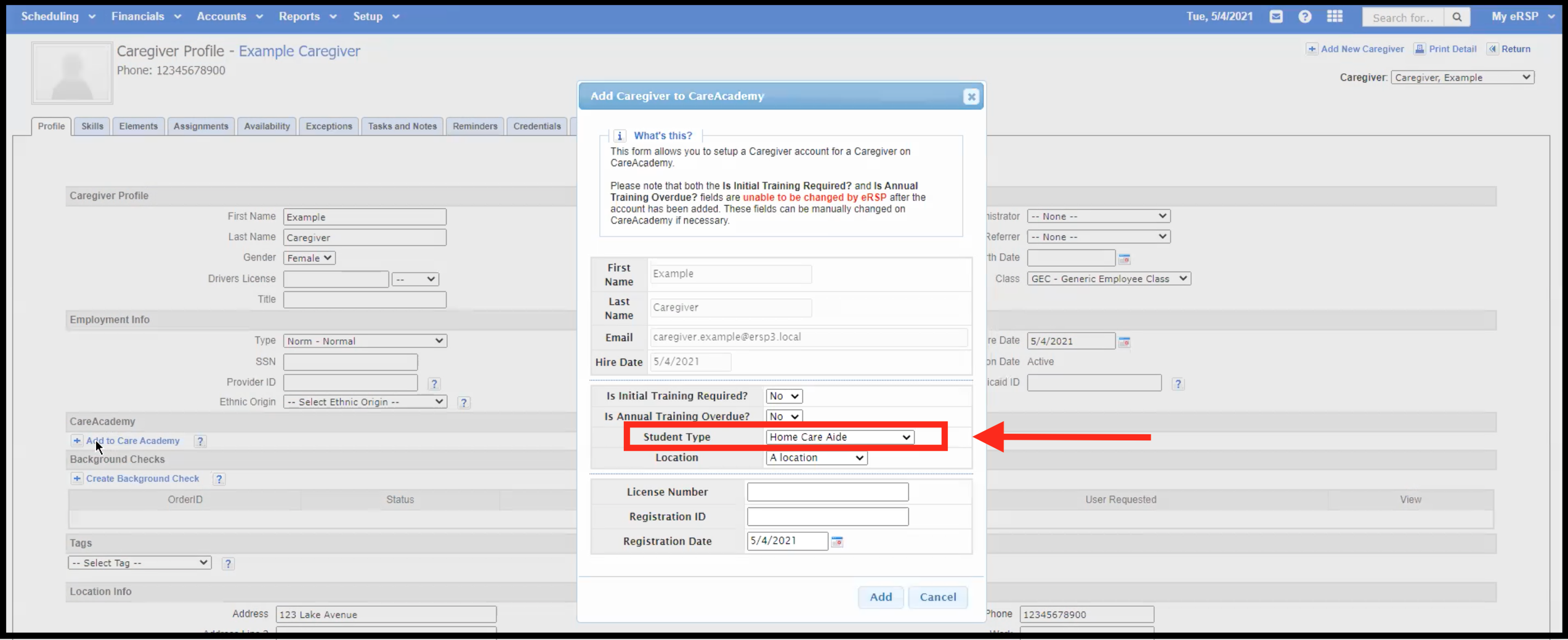Close the Add Caregiver to CareAcademy dialog
The width and height of the screenshot is (1568, 640).
[x=971, y=97]
